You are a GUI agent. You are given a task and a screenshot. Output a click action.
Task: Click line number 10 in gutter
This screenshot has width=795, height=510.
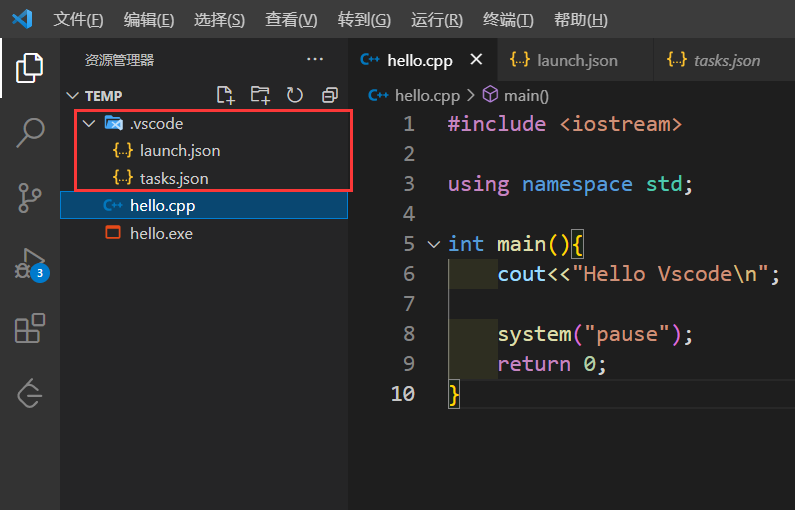click(403, 394)
